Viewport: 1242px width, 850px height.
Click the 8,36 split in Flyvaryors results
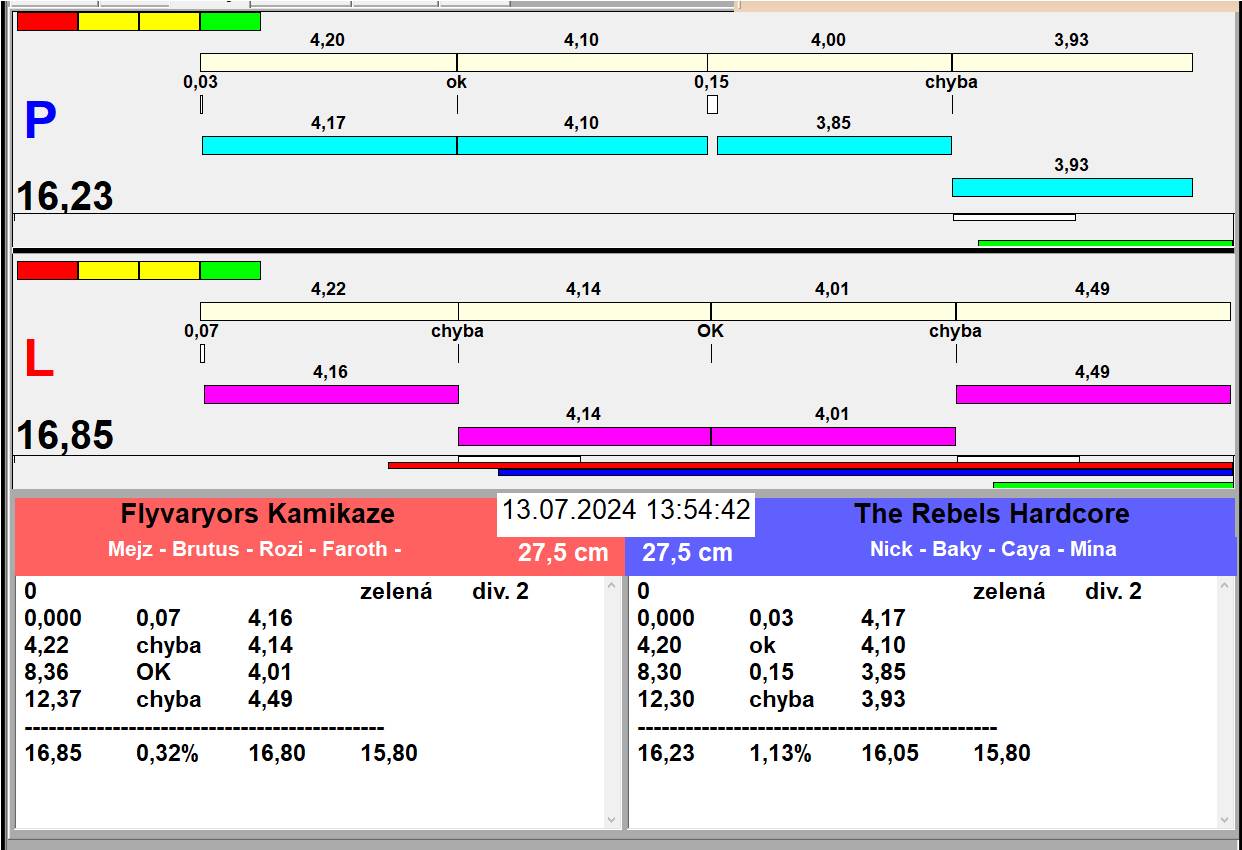pos(47,672)
